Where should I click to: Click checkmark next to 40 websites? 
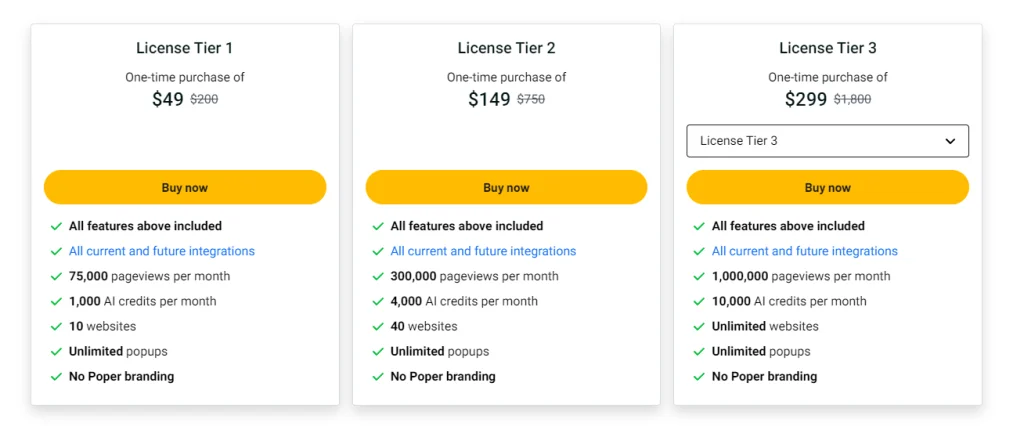[378, 327]
